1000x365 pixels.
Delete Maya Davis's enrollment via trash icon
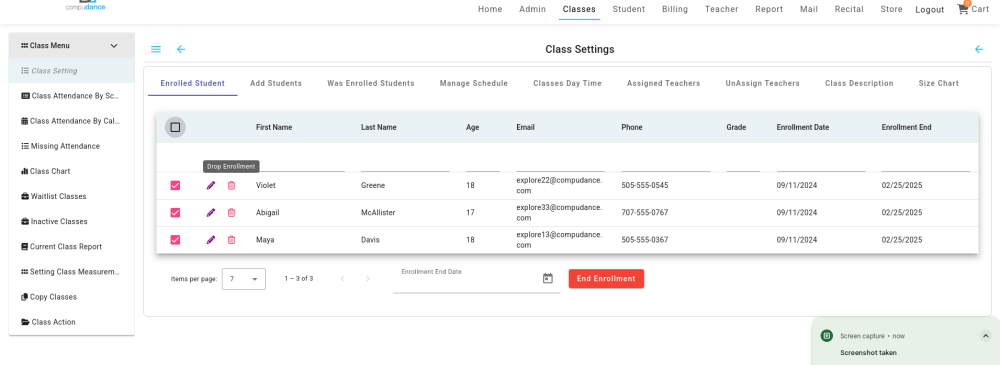click(232, 240)
